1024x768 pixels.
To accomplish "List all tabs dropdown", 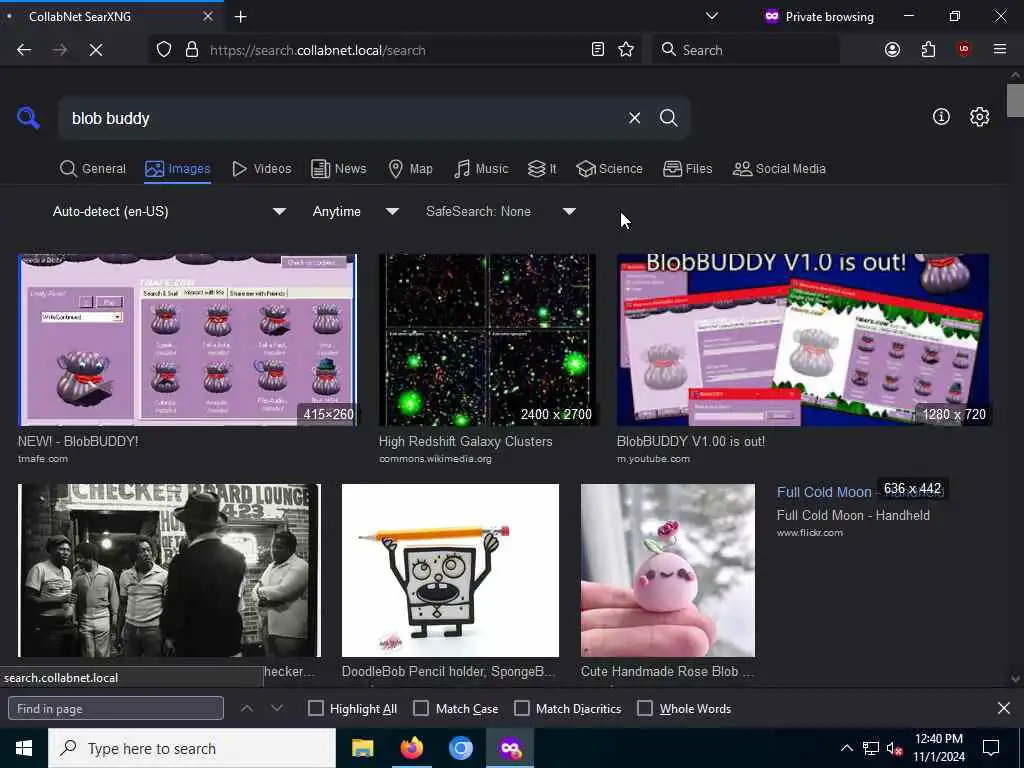I will 712,16.
